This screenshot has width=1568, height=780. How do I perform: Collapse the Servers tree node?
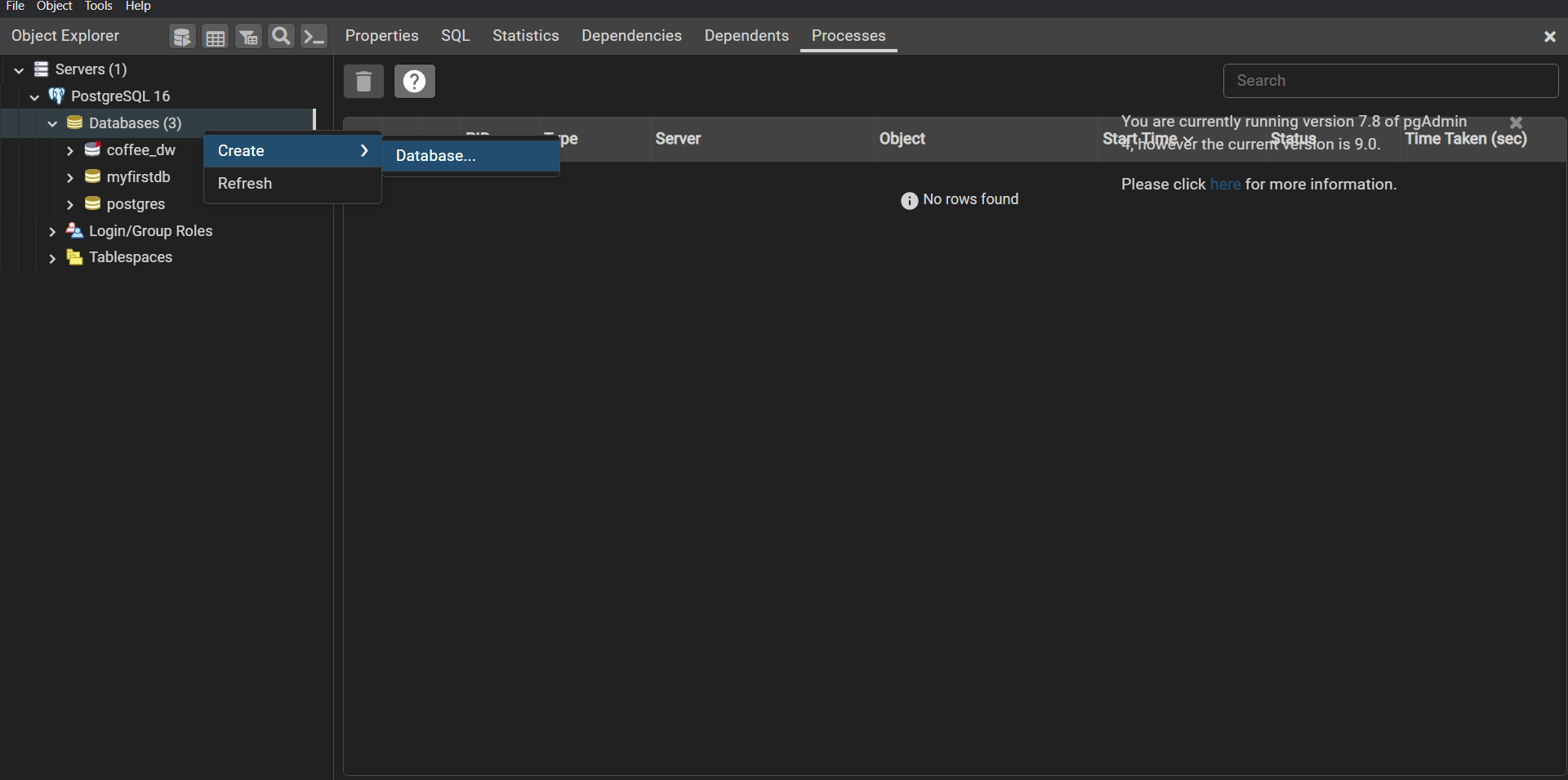pyautogui.click(x=19, y=70)
